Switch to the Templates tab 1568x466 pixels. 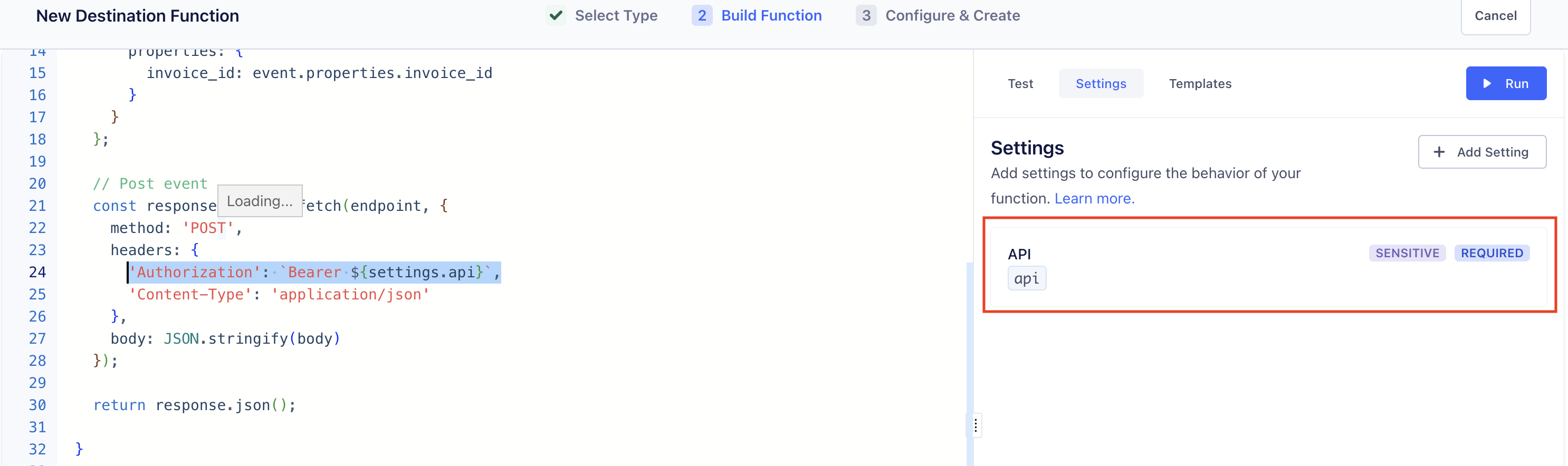[x=1200, y=83]
